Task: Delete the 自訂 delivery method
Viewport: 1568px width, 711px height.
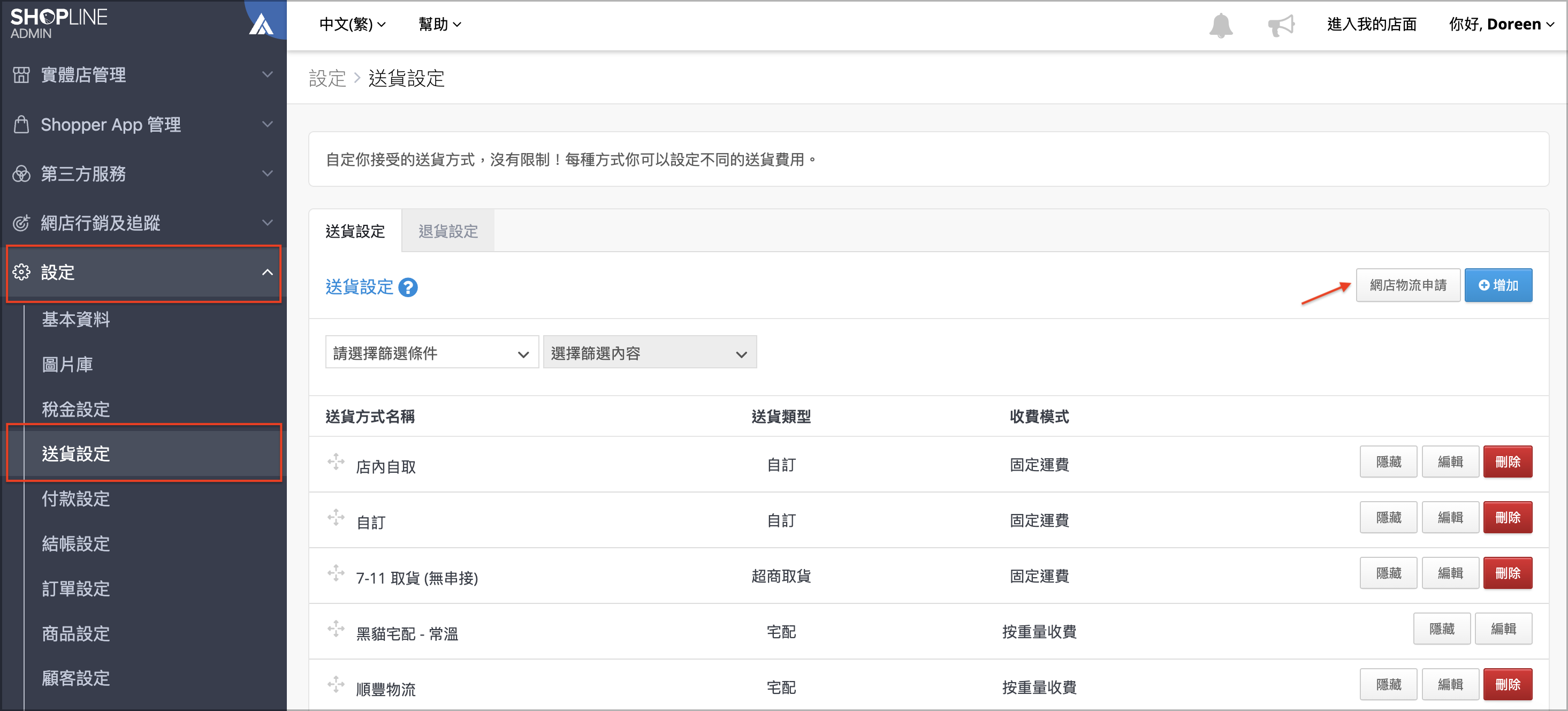Action: coord(1507,517)
